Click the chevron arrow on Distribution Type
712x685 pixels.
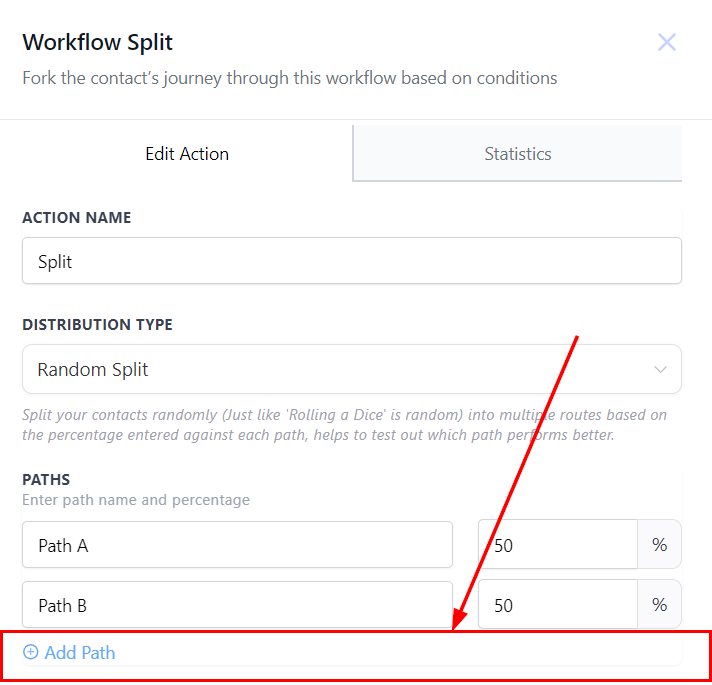tap(660, 370)
